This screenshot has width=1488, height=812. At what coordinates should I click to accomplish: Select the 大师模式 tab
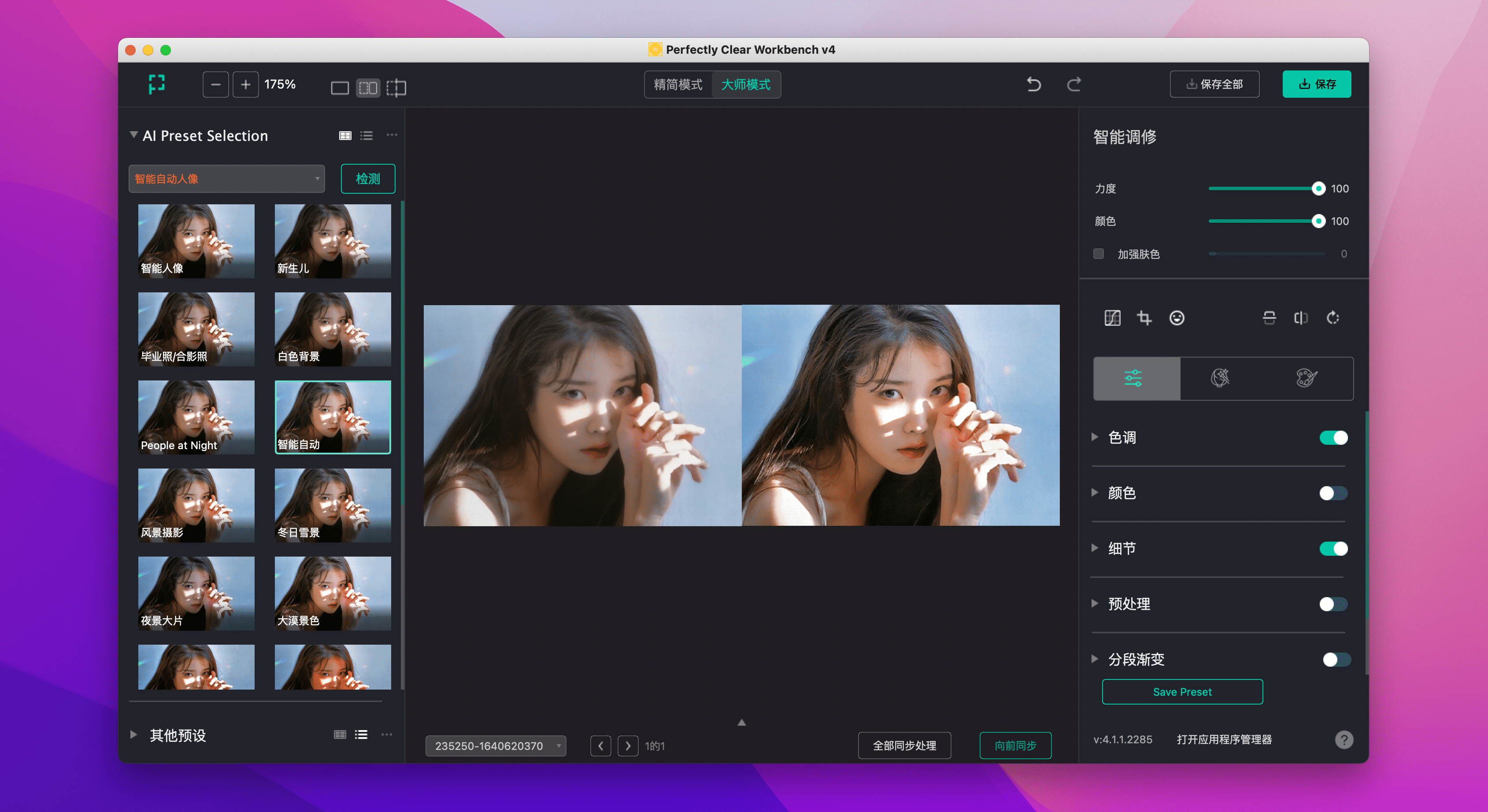coord(746,84)
